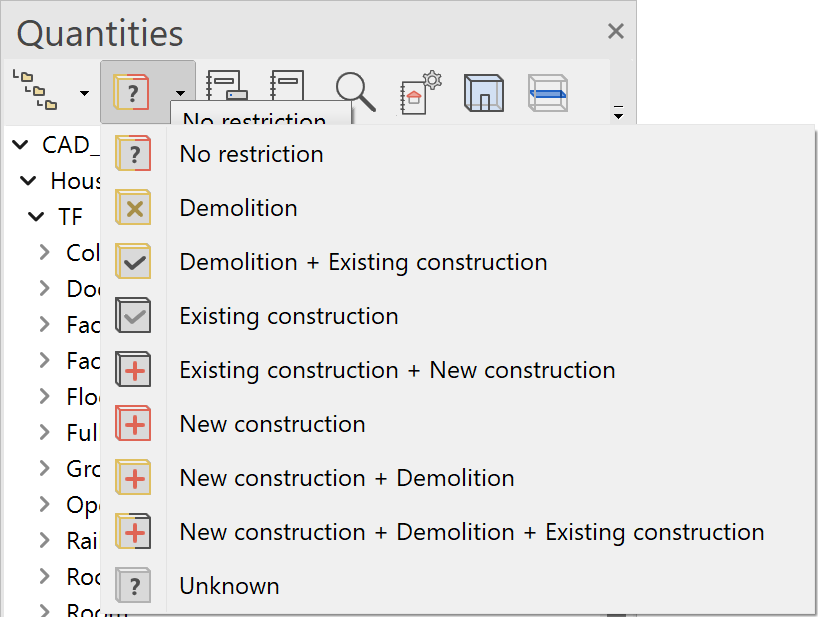
Task: Open the renovation filter dropdown arrow
Action: [180, 93]
